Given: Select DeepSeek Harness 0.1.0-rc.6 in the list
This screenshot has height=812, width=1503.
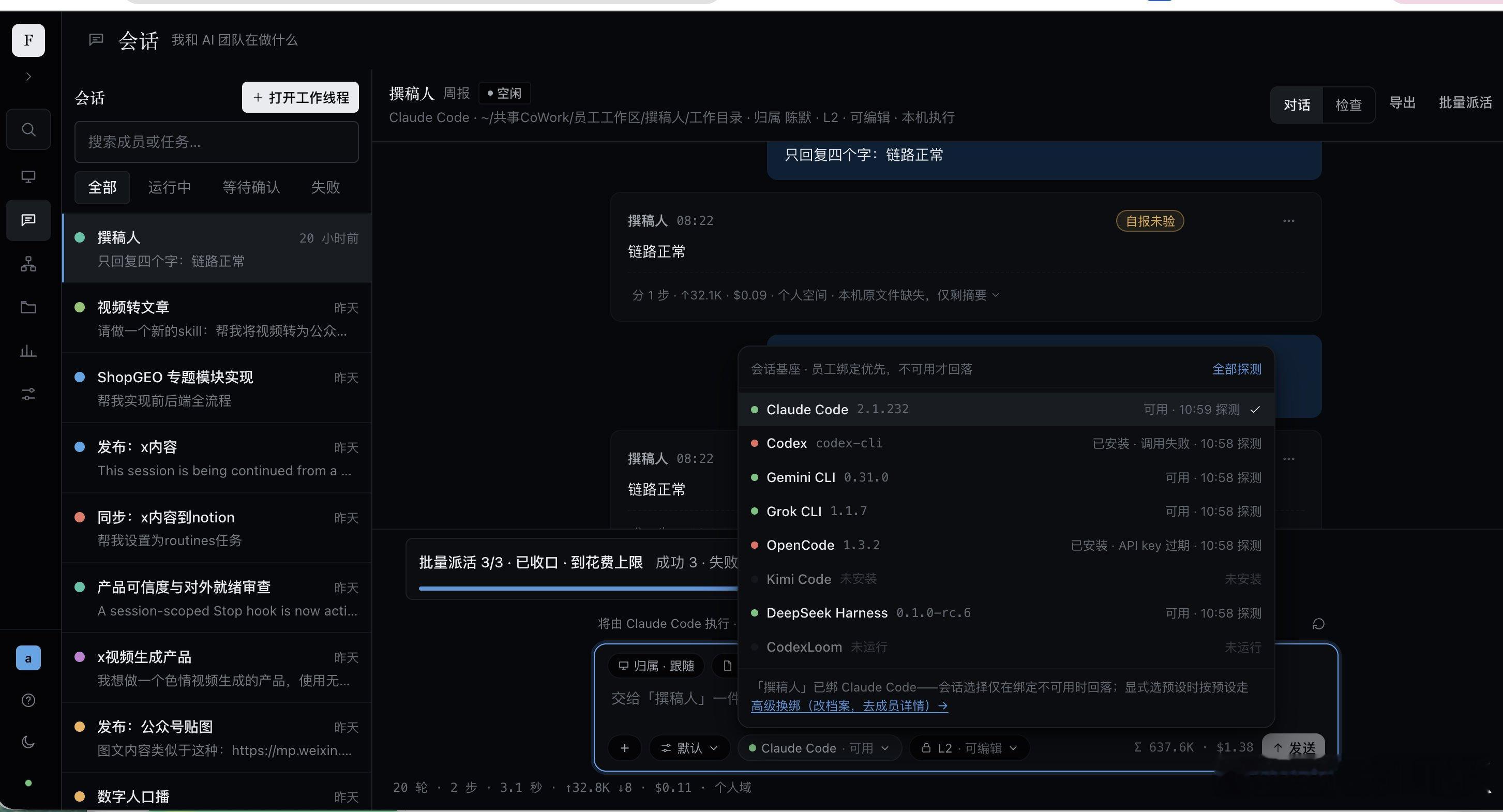Looking at the screenshot, I should 1006,612.
